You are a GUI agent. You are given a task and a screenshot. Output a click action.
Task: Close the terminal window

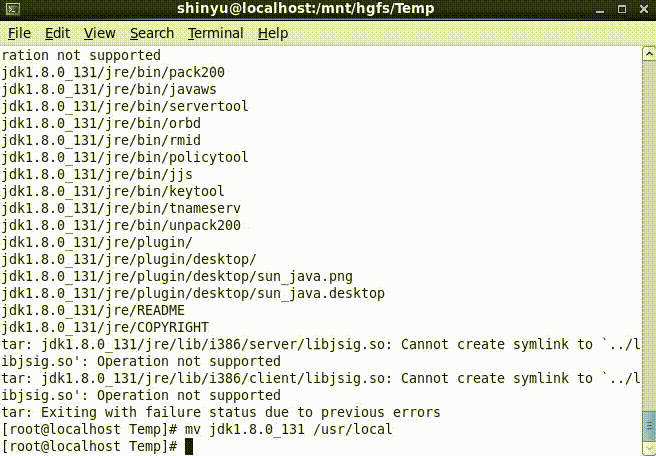(x=644, y=9)
